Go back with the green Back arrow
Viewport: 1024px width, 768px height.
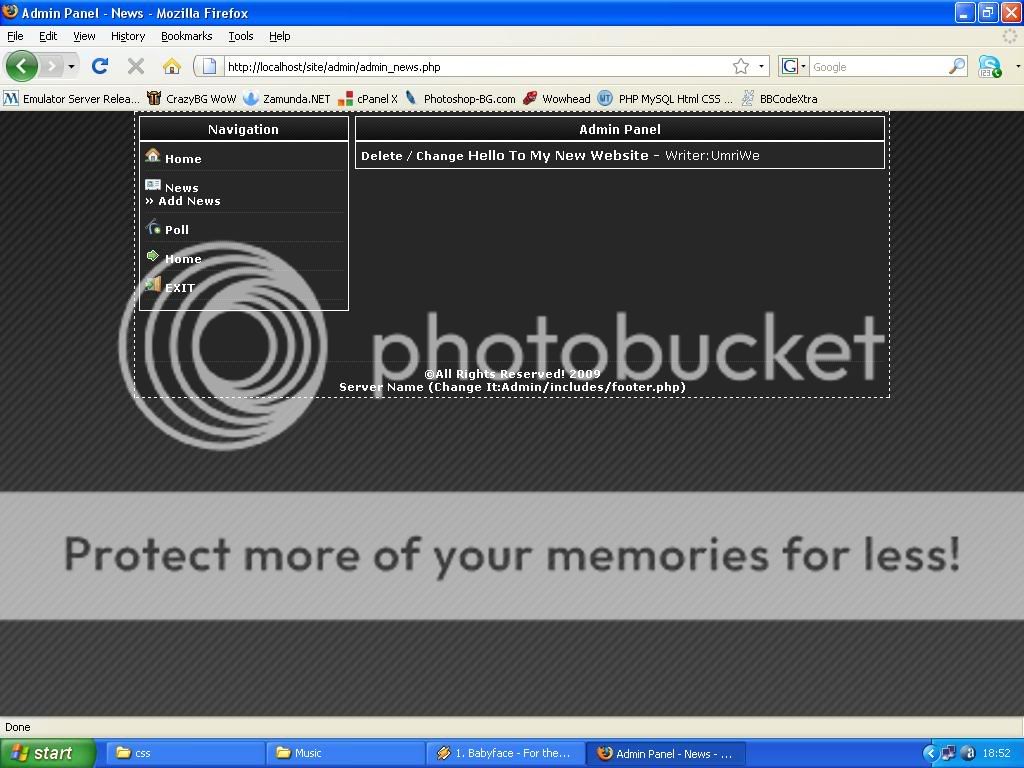coord(21,66)
